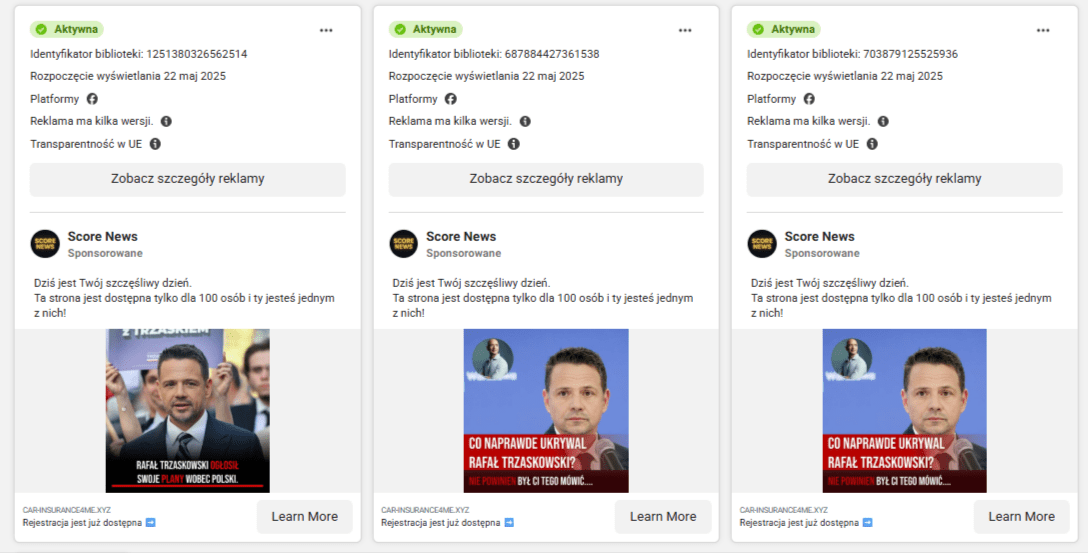
Task: Click 'Rejestracja jest już dostępna' text in ad 1251380326562514
Action: point(82,522)
